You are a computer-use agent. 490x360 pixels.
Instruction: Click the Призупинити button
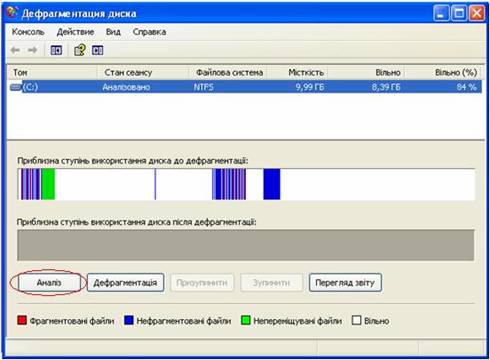tap(202, 283)
